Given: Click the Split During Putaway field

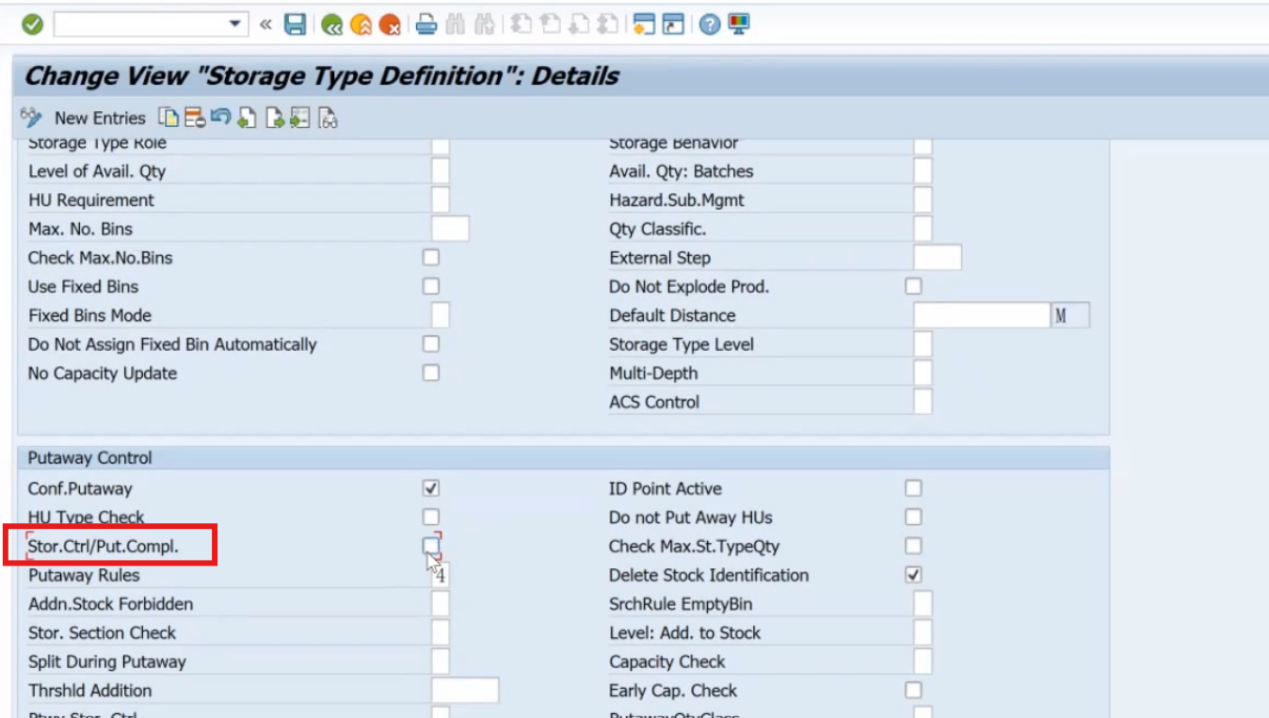Looking at the screenshot, I should (440, 661).
